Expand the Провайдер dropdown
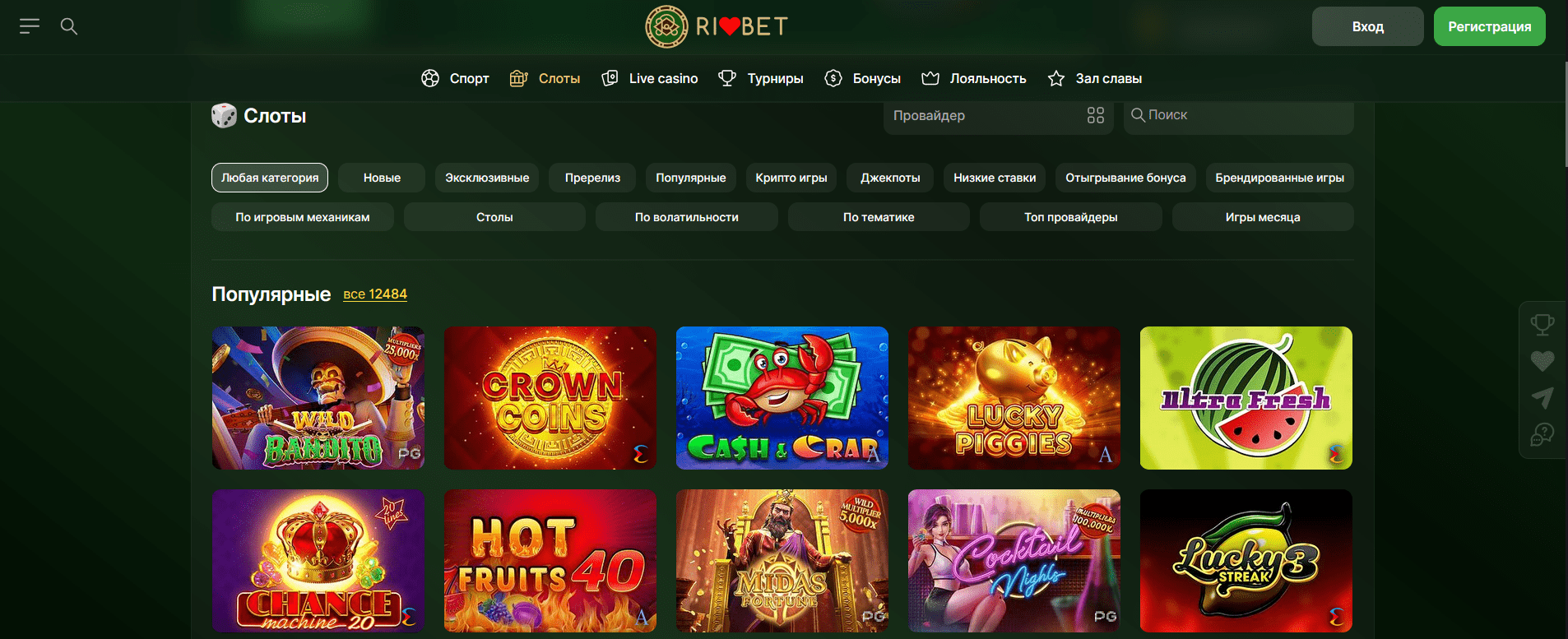Viewport: 1568px width, 639px height. [999, 115]
